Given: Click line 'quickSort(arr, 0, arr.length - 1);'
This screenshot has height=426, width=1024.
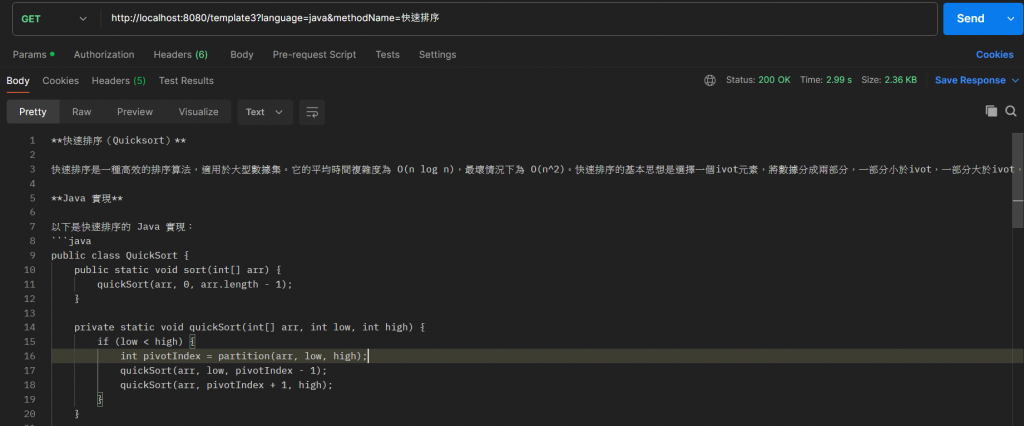Looking at the screenshot, I should [x=195, y=284].
